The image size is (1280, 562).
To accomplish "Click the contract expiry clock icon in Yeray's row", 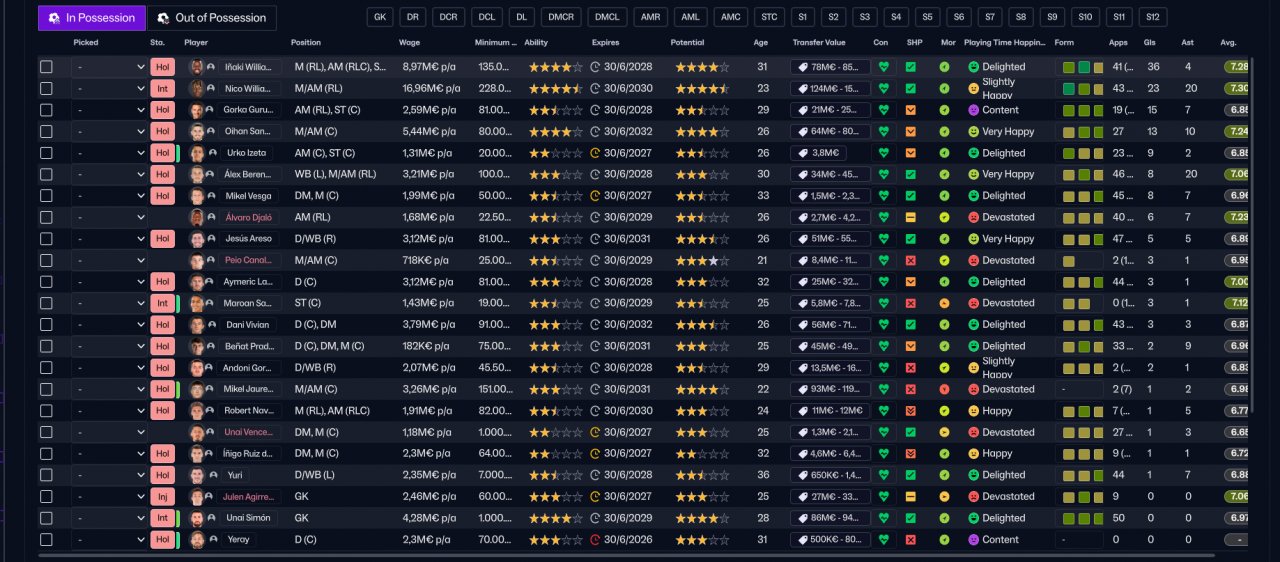I will pos(595,540).
